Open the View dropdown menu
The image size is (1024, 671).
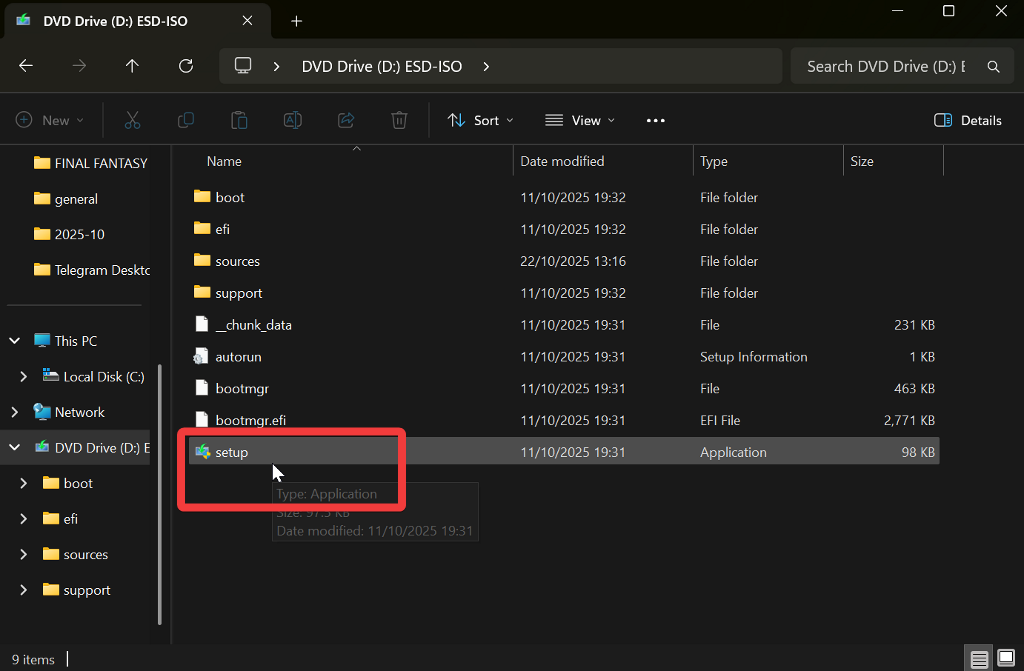(x=580, y=120)
